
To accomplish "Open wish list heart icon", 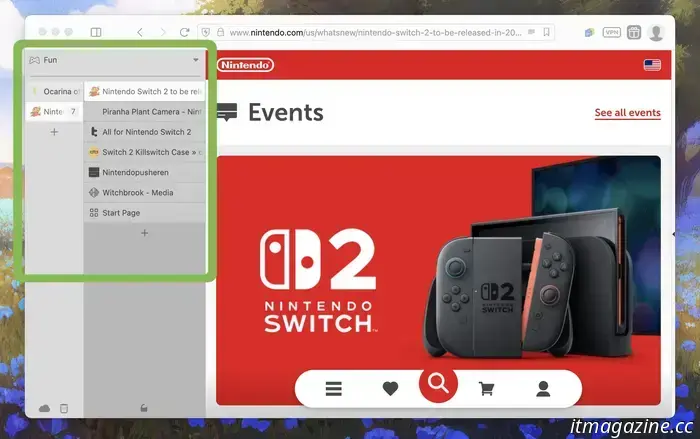I will coord(390,389).
